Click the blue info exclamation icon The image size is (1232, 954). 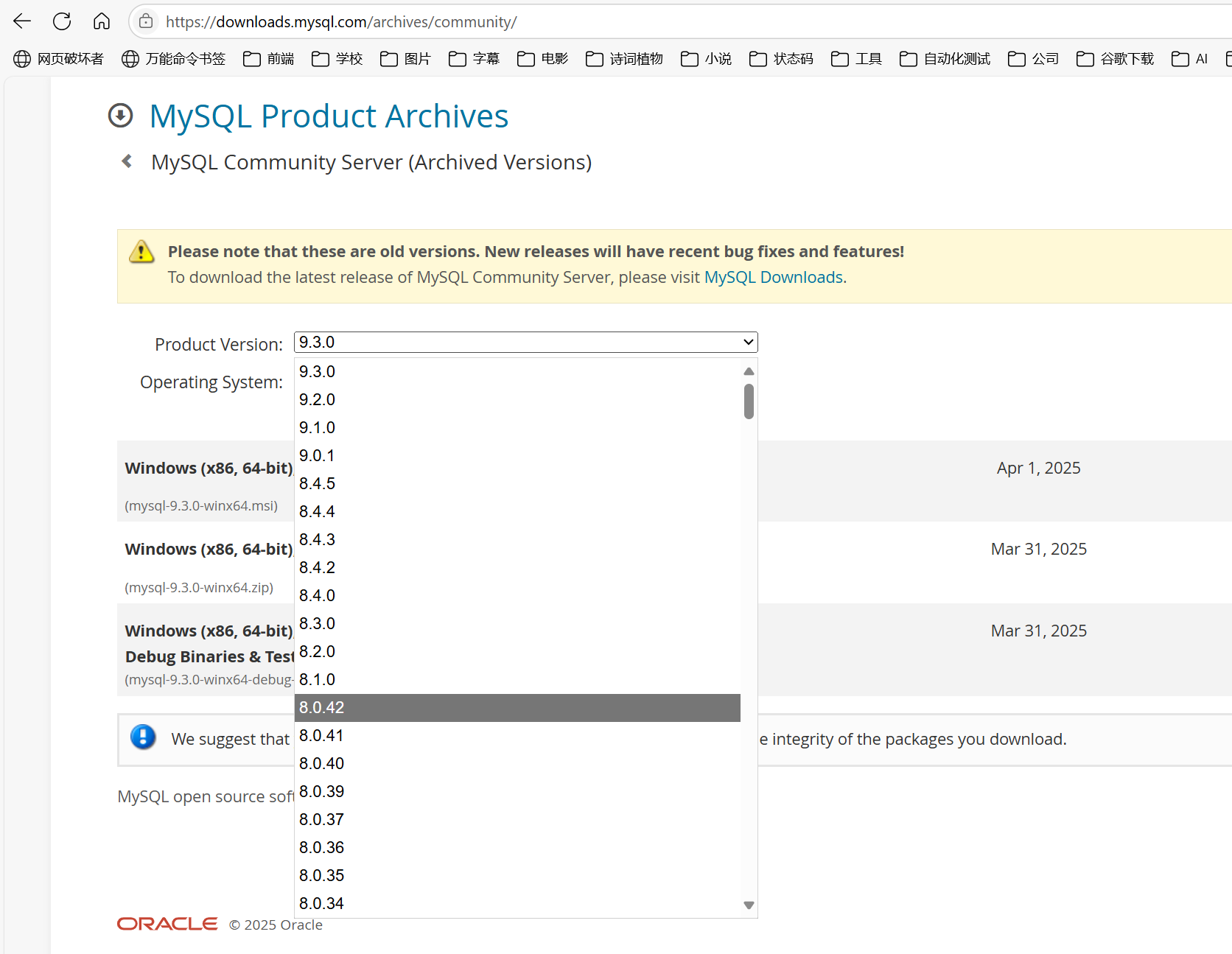[x=143, y=737]
